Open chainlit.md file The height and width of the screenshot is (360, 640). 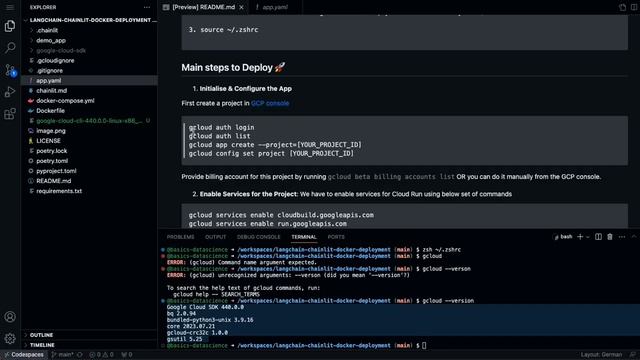pyautogui.click(x=90, y=91)
